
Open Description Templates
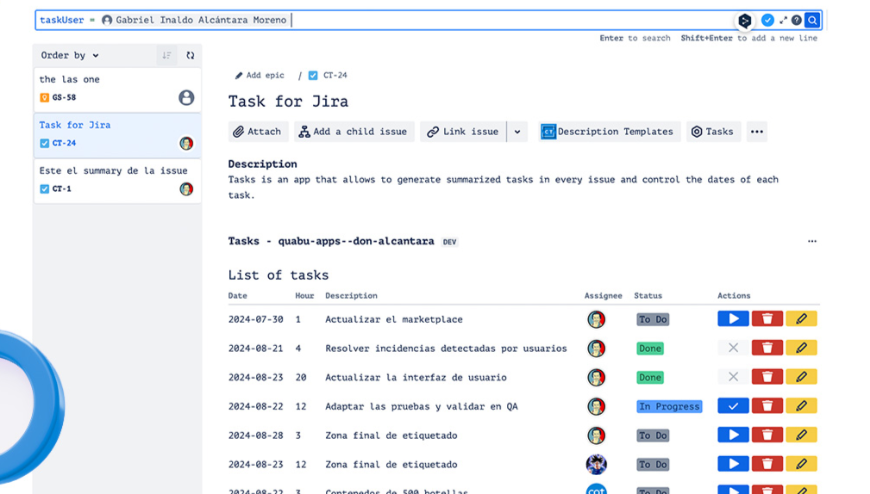click(609, 132)
